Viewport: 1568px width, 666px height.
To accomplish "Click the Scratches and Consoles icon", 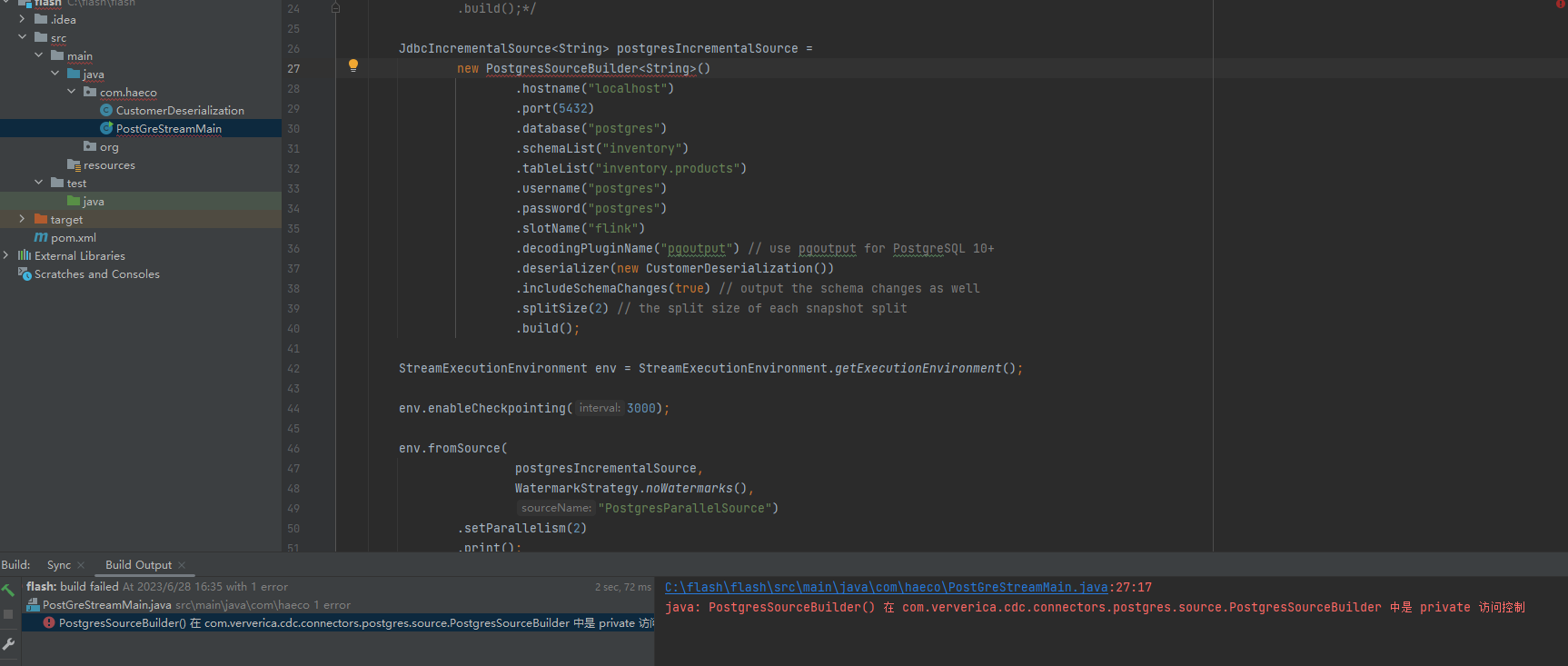I will (25, 273).
